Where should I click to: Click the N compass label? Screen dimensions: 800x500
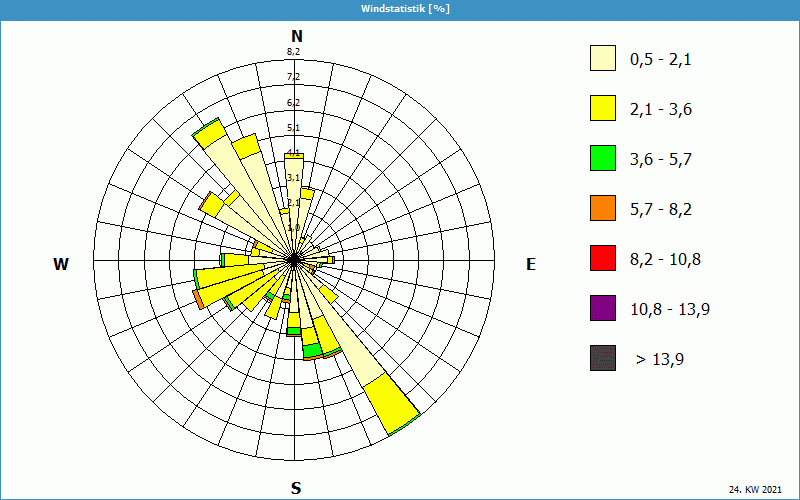(296, 36)
